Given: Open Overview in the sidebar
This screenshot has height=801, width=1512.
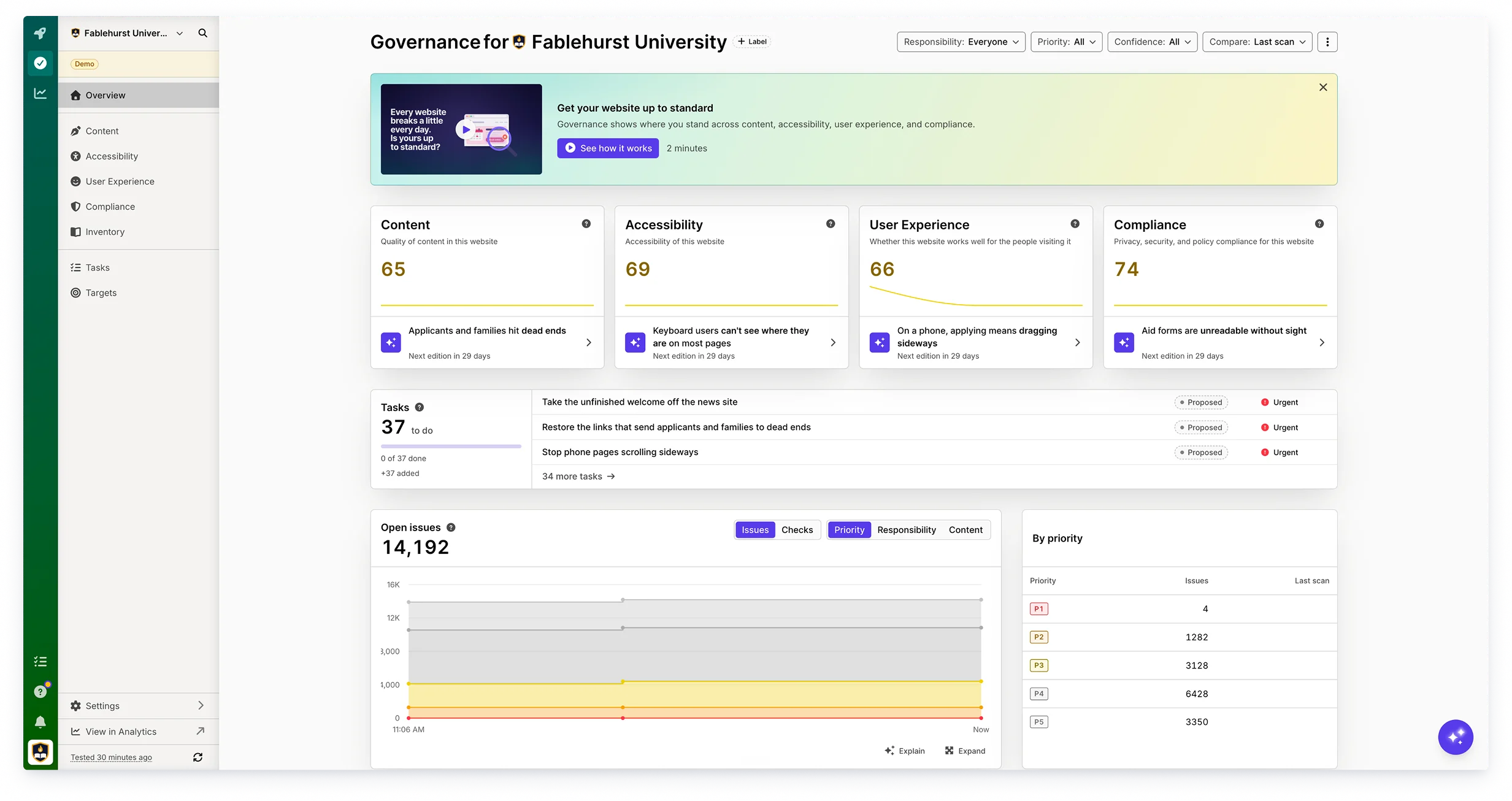Looking at the screenshot, I should pyautogui.click(x=139, y=95).
